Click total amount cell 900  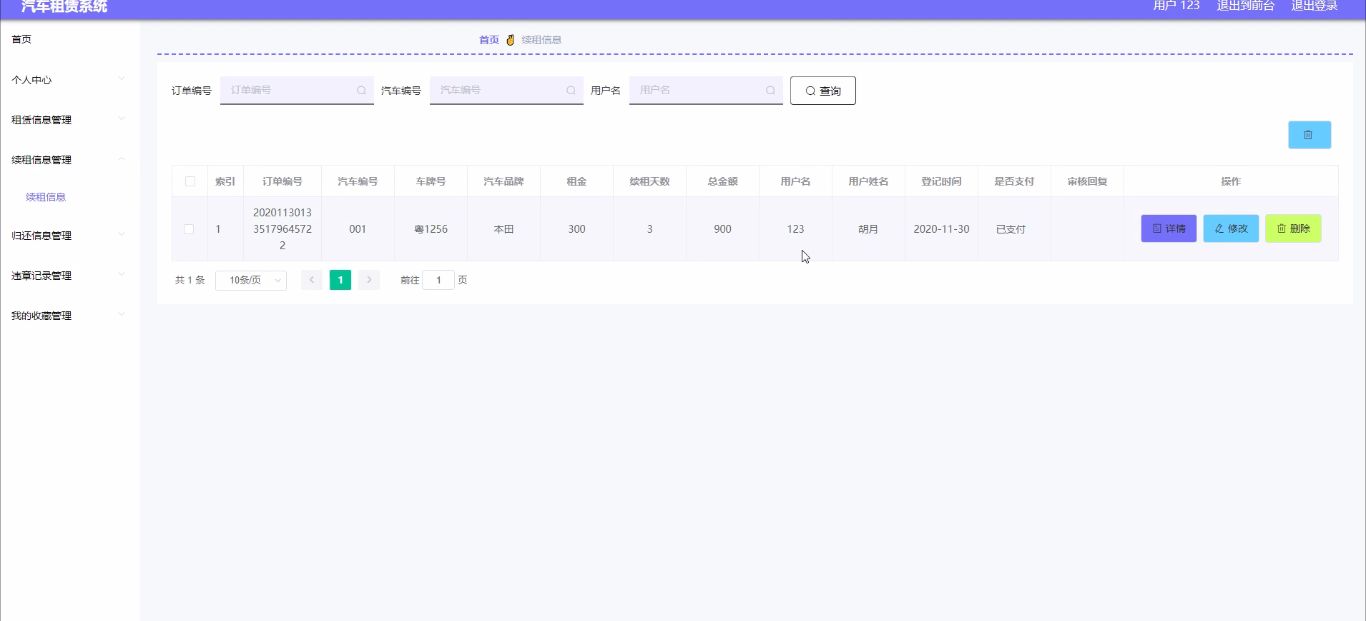pos(723,229)
